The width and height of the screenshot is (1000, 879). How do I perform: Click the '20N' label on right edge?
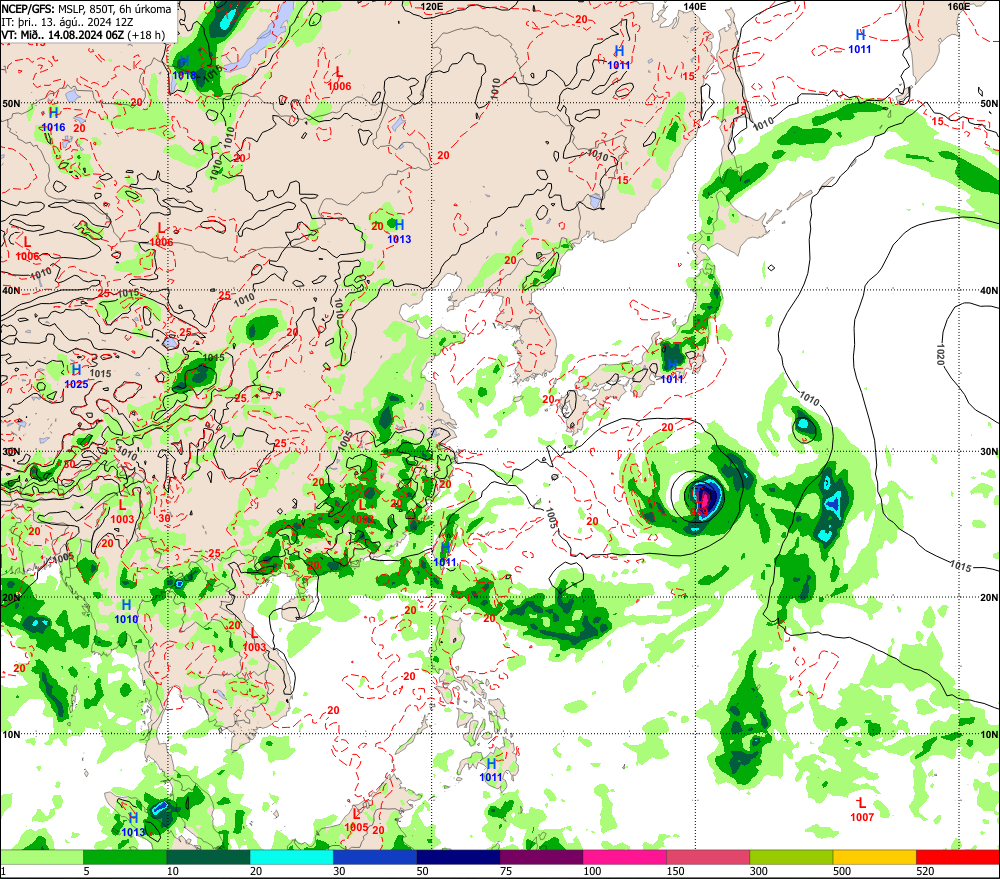click(989, 598)
